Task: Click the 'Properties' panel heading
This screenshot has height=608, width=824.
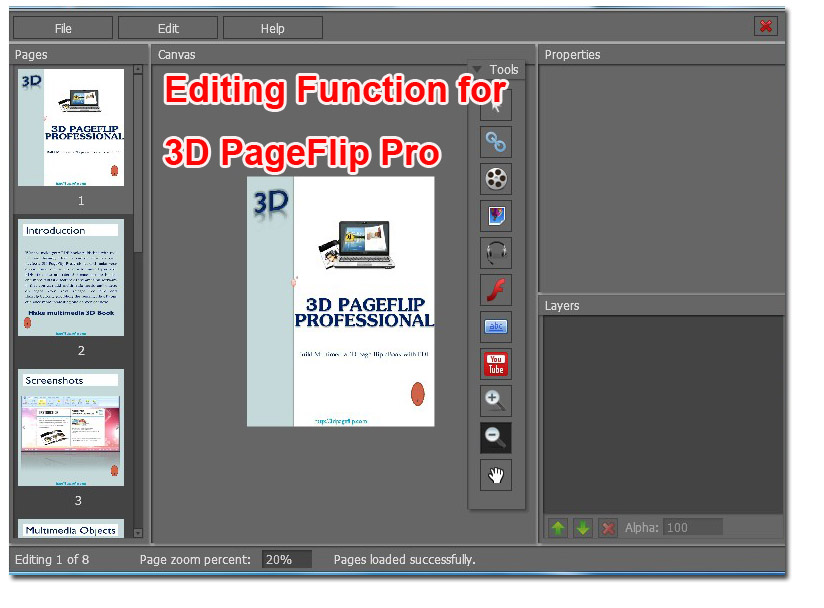Action: tap(572, 55)
